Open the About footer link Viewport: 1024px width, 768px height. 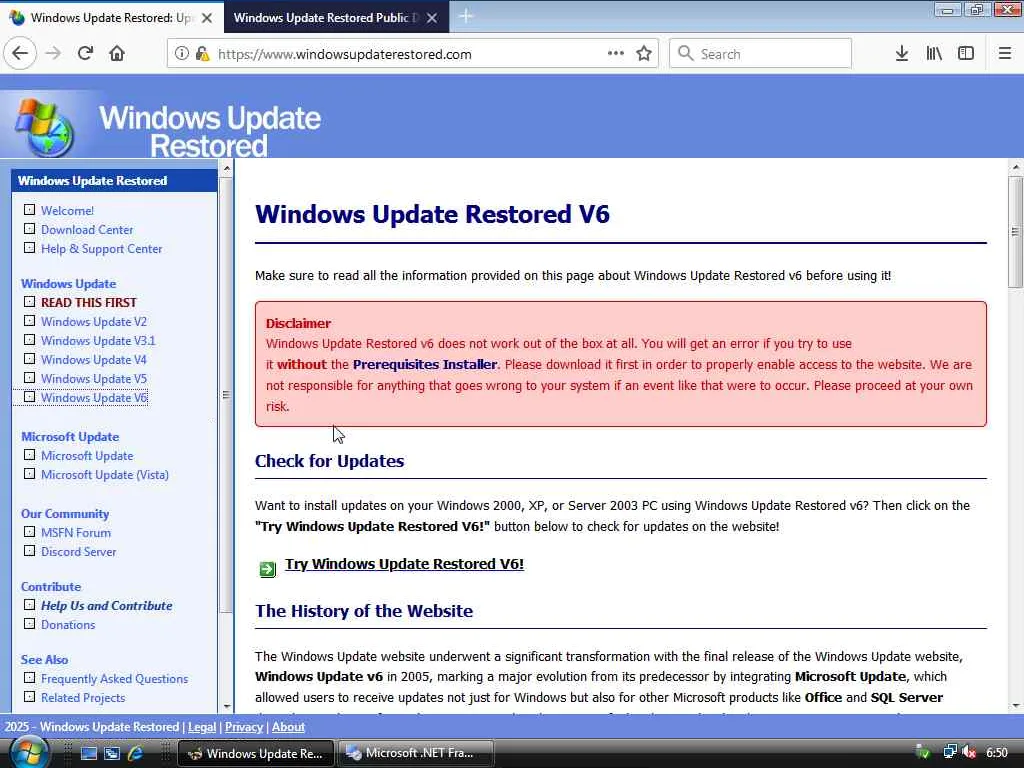[x=288, y=726]
